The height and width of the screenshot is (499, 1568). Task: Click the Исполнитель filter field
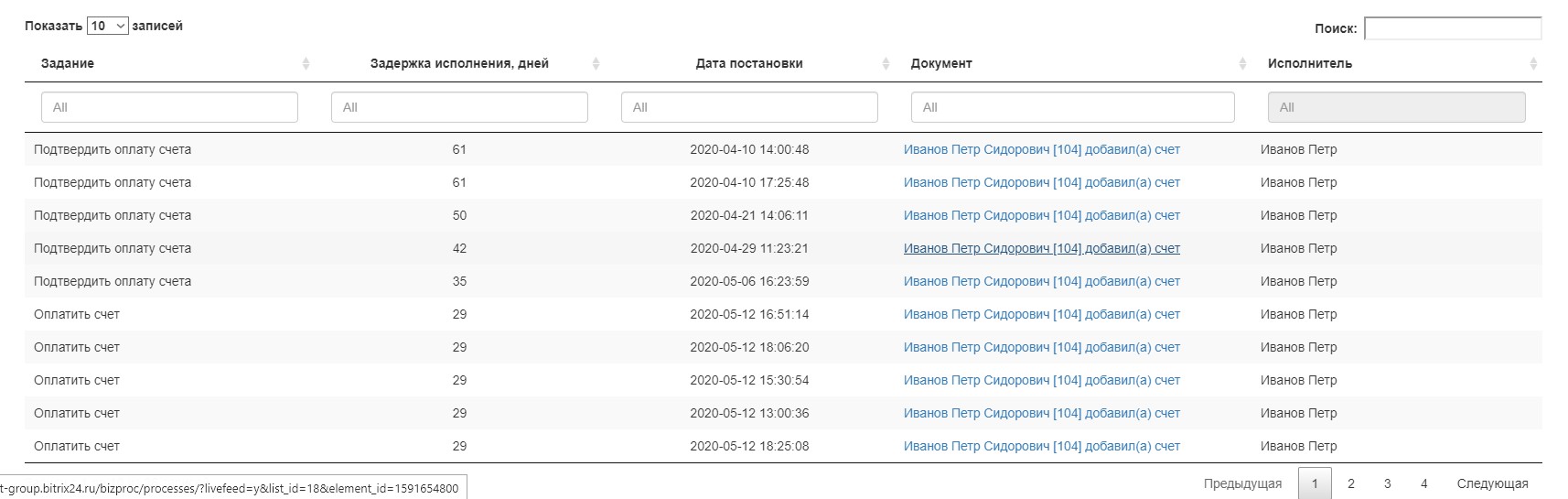(1396, 107)
